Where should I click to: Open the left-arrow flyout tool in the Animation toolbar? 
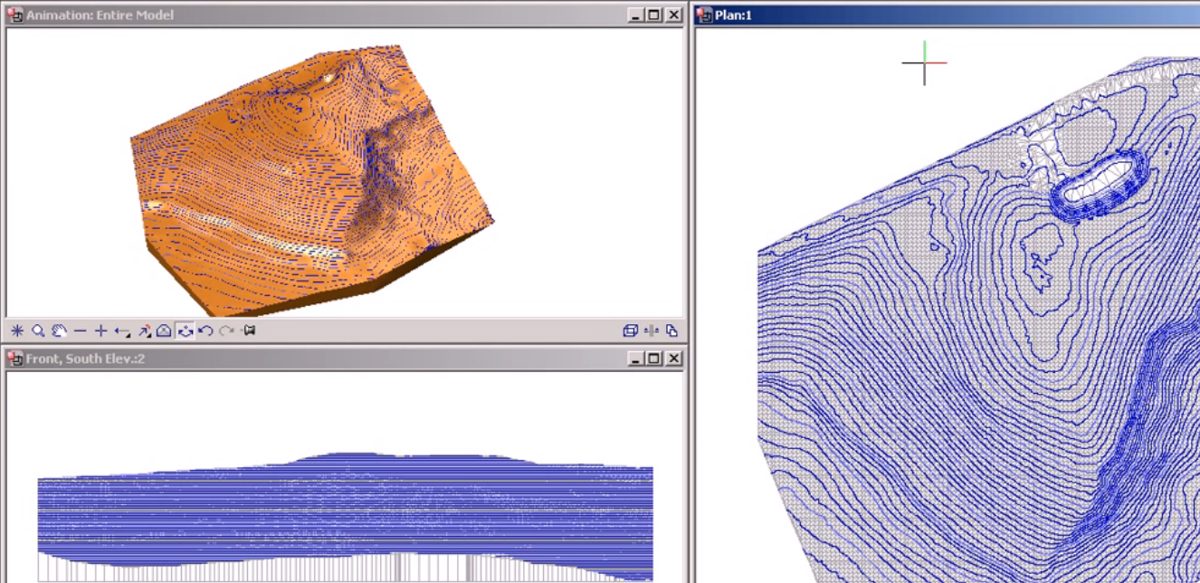(122, 330)
